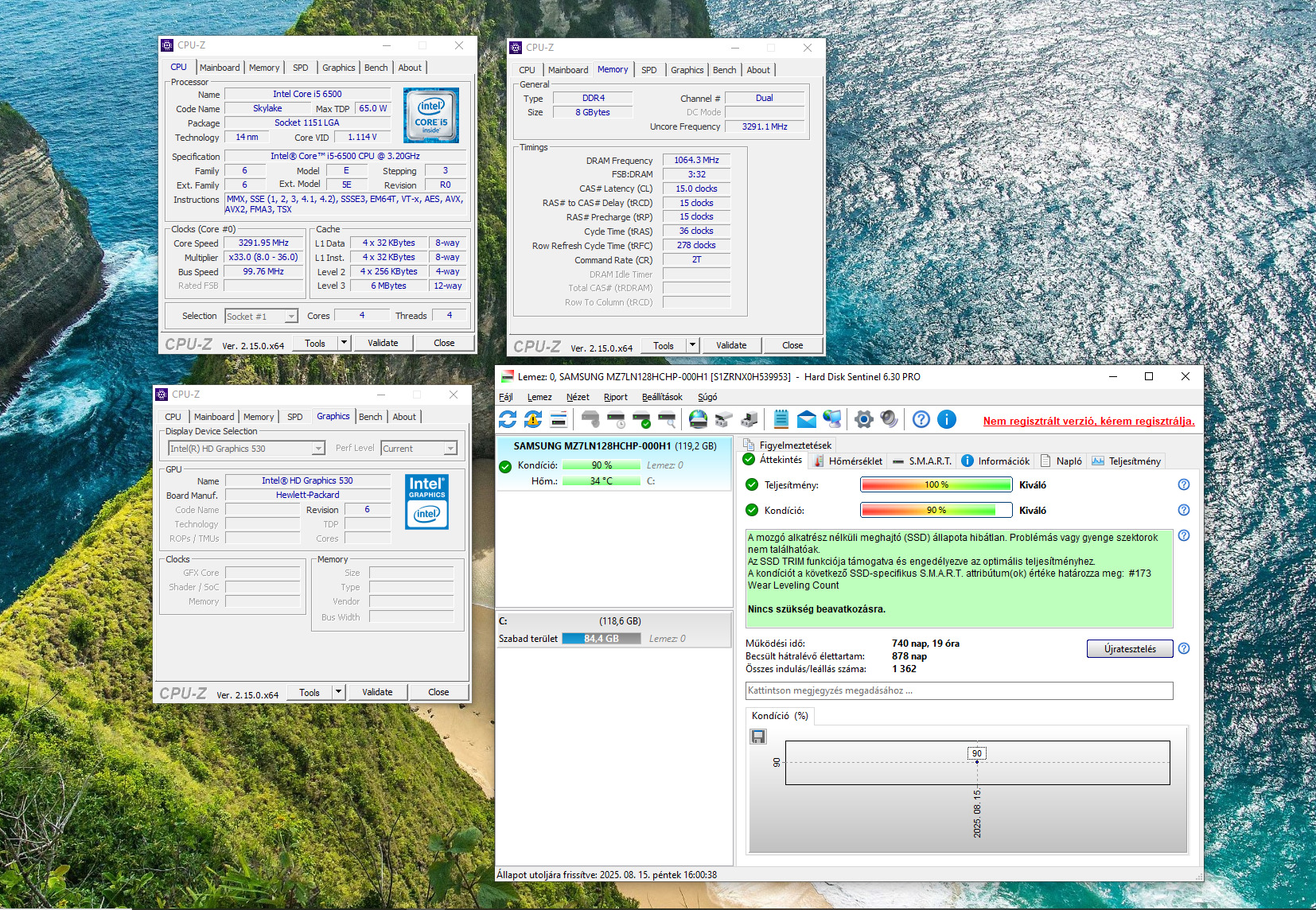Click the grayed disk with gear toolbar icon
Image resolution: width=1316 pixels, height=910 pixels.
point(590,419)
